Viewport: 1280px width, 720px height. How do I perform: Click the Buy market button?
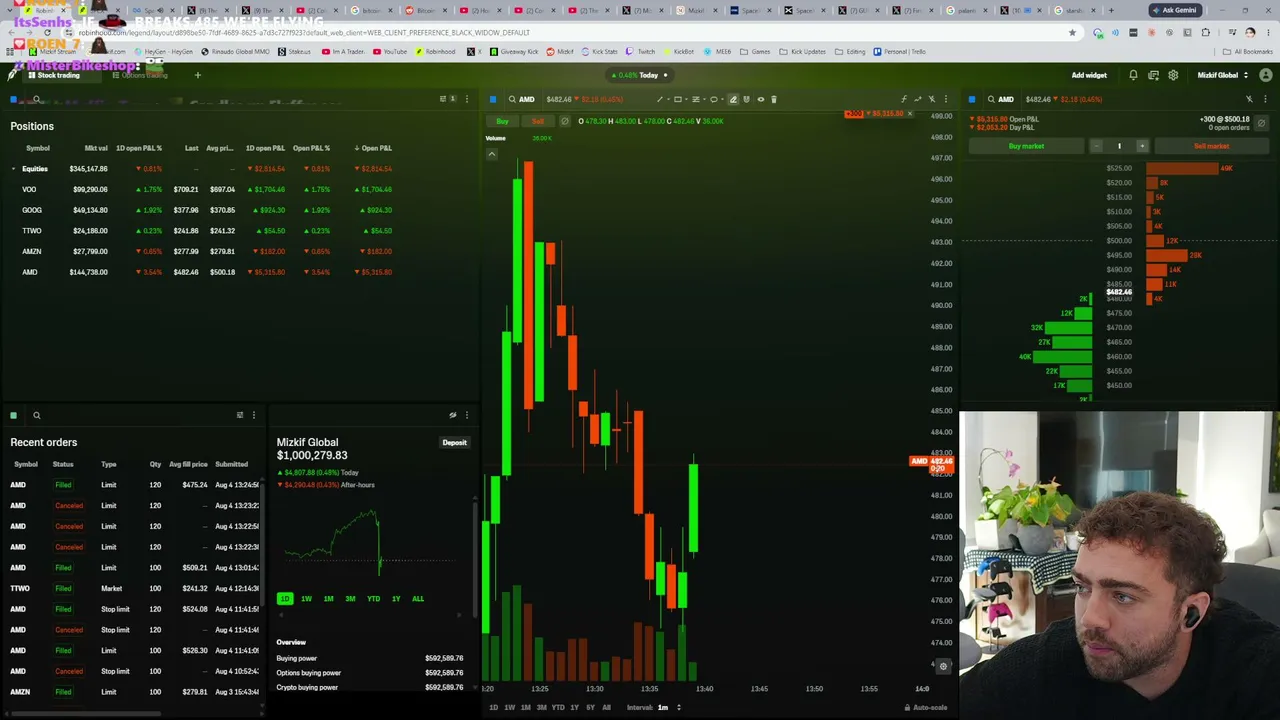tap(1026, 146)
